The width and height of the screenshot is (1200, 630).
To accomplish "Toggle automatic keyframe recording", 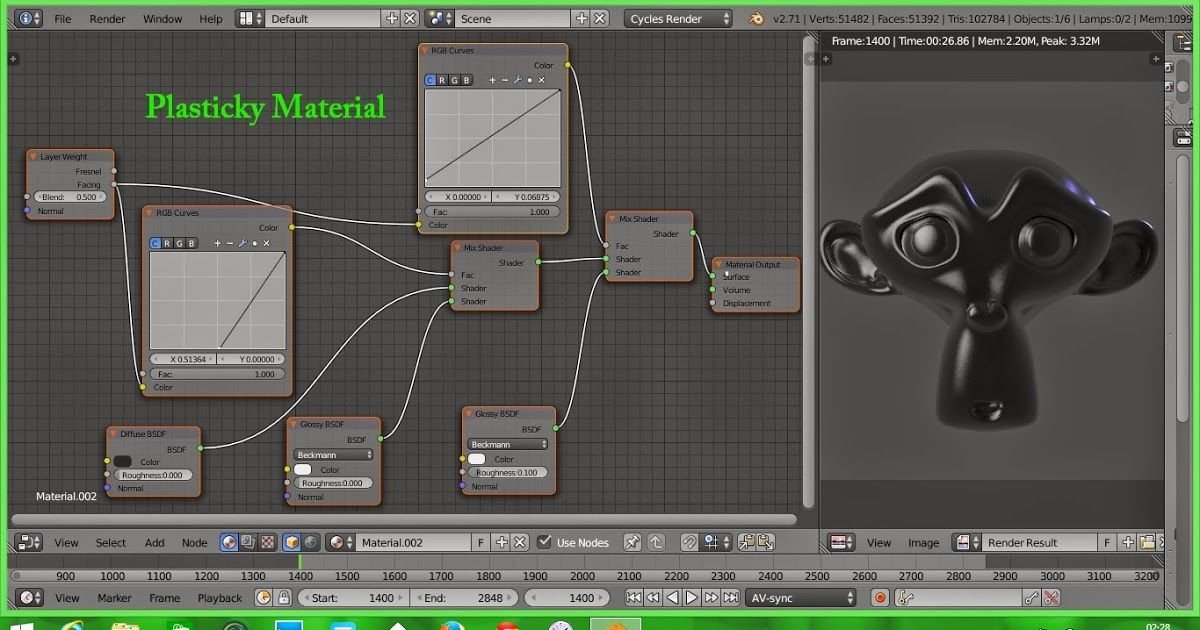I will click(x=880, y=598).
